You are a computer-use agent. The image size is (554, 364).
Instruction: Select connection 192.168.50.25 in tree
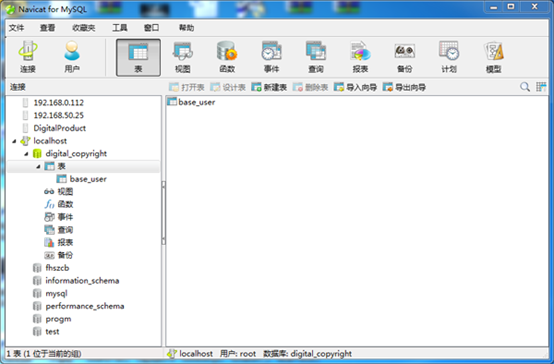59,116
